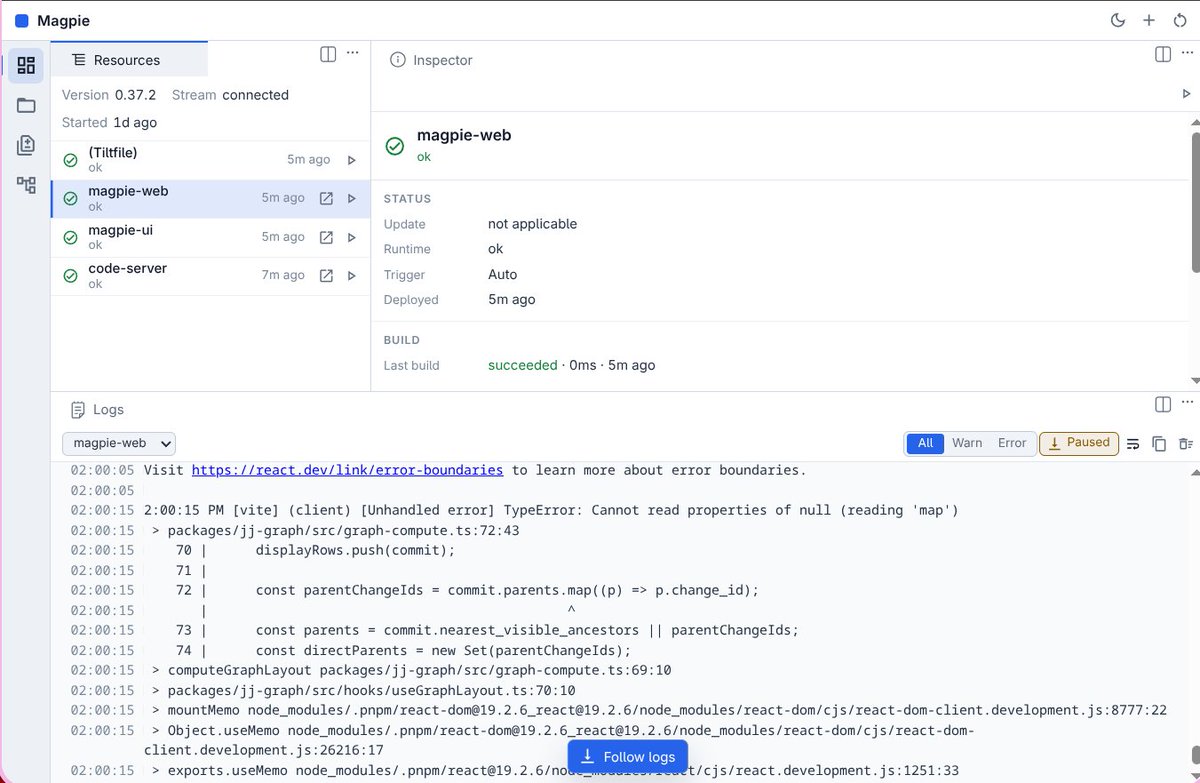Click the Follow logs button

pos(628,757)
